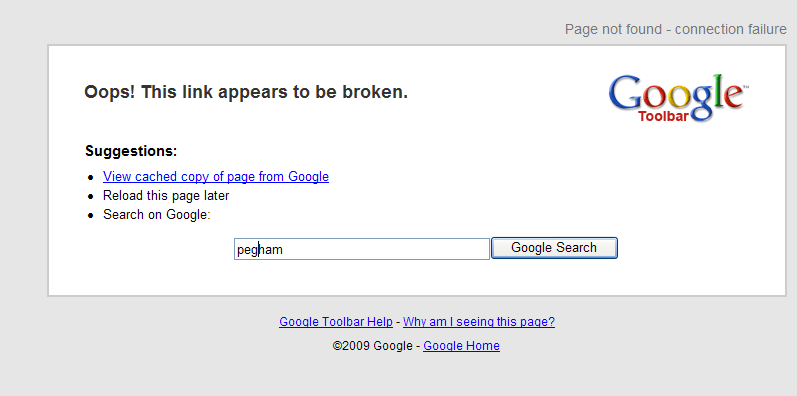Click the bullet beside Search on Google

(x=90, y=216)
